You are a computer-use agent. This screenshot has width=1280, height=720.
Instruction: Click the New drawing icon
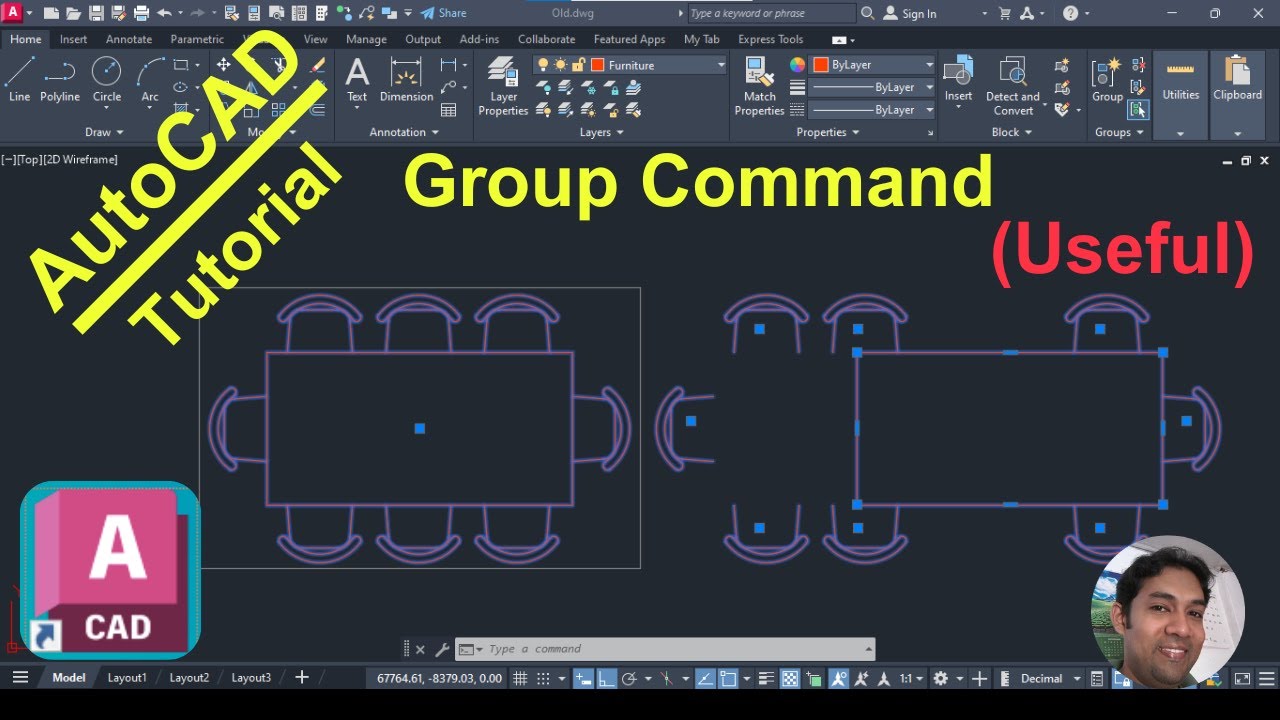tap(51, 13)
